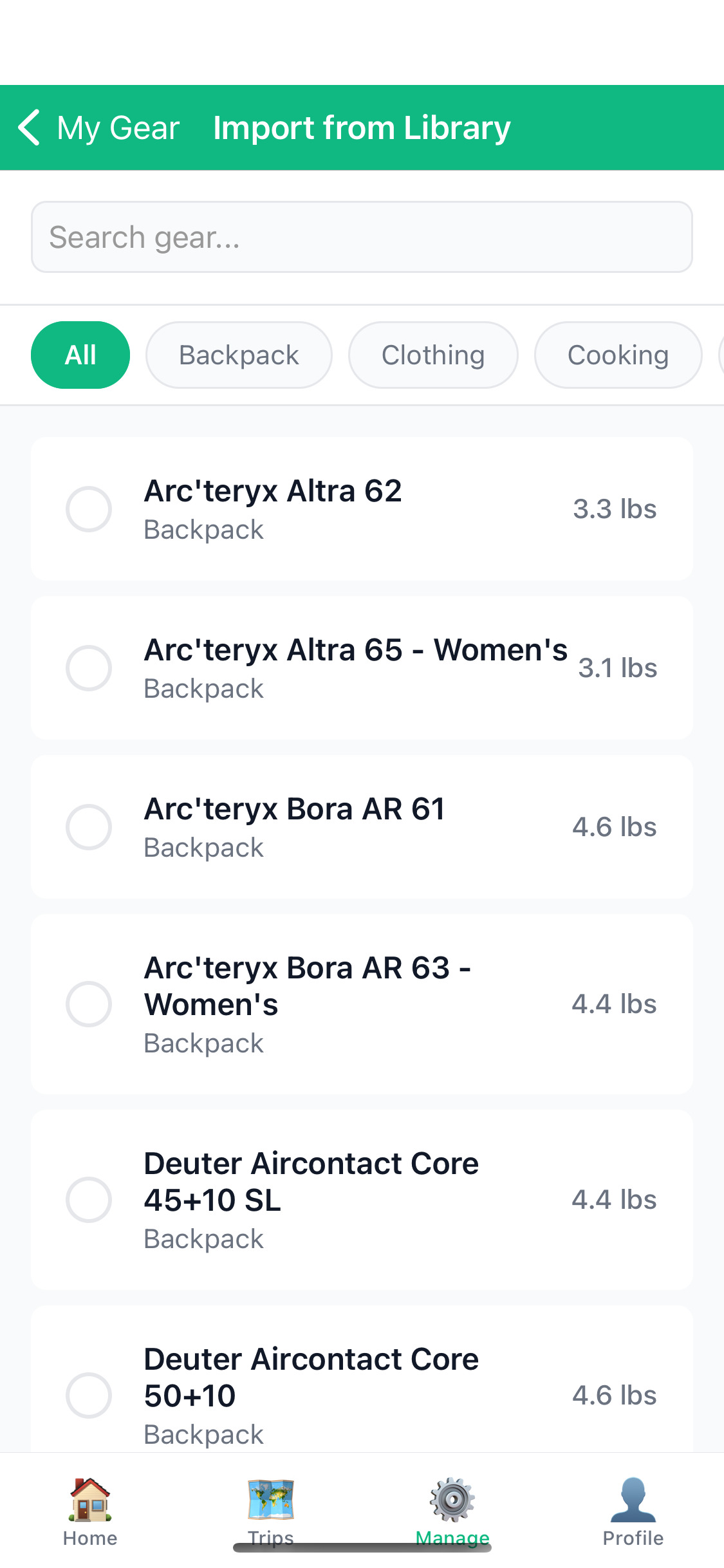This screenshot has height=1568, width=724.
Task: Select Deuter Aircontact Core 45+10 SL circle
Action: click(x=89, y=1200)
